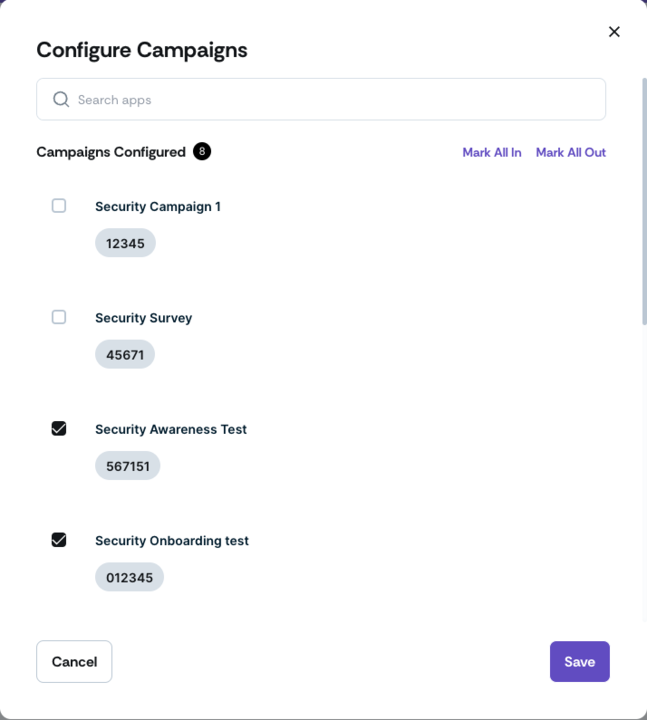This screenshot has width=647, height=720.
Task: Click the campaigns configured count badge
Action: (202, 152)
